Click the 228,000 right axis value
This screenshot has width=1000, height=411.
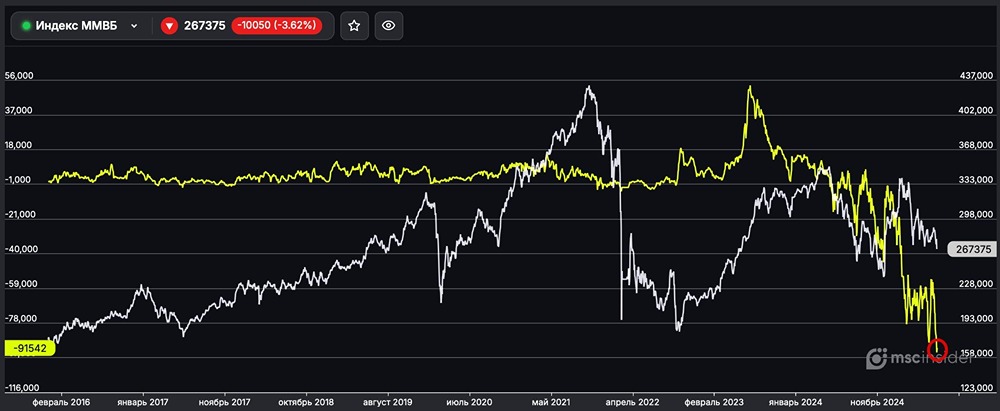pyautogui.click(x=977, y=284)
